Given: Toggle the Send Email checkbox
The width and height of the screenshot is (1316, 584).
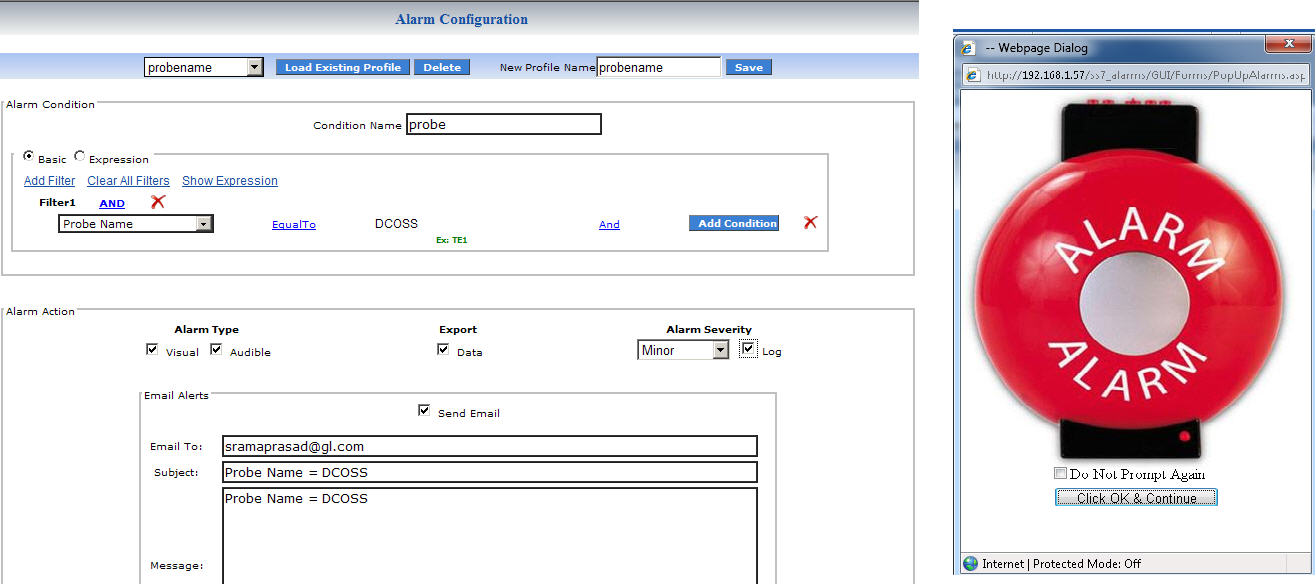Looking at the screenshot, I should pos(424,411).
